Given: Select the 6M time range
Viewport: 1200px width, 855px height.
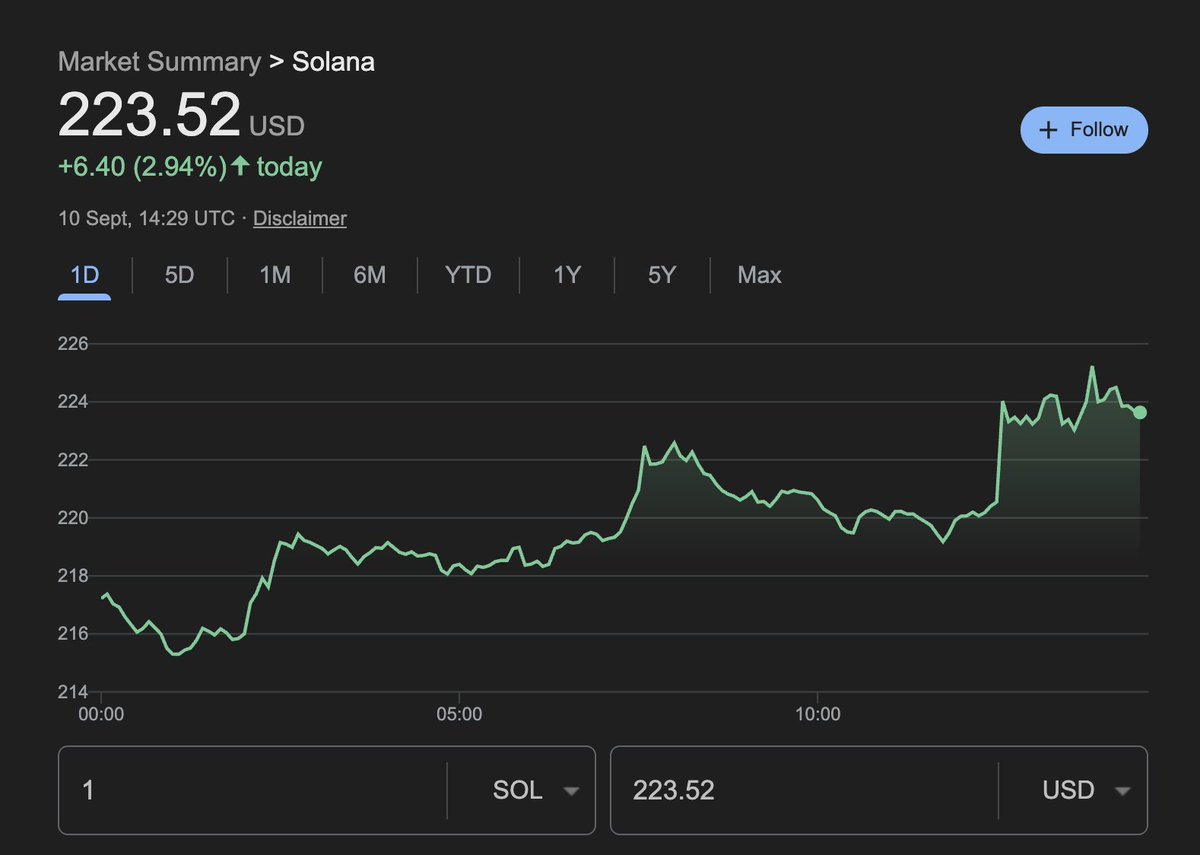Looking at the screenshot, I should [x=369, y=275].
